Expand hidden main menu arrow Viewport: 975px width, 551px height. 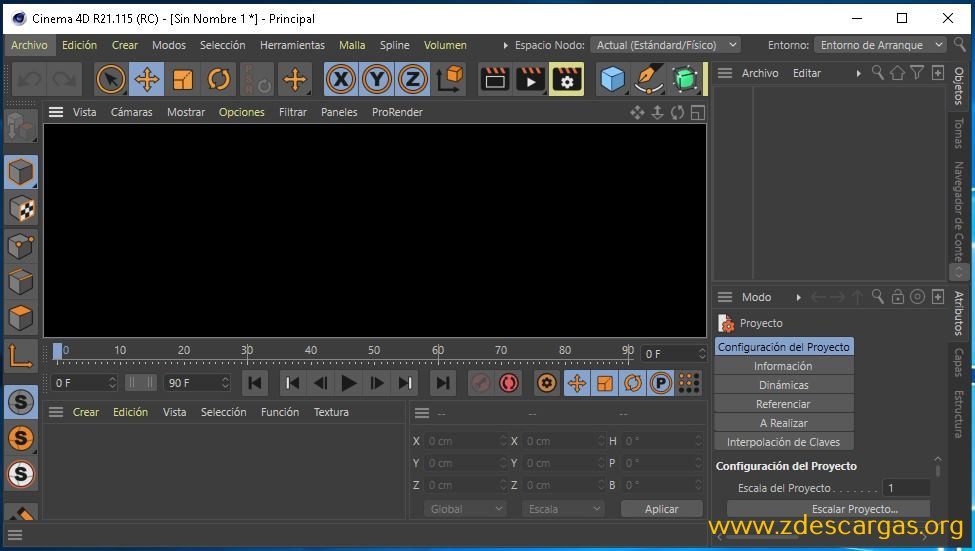(506, 45)
